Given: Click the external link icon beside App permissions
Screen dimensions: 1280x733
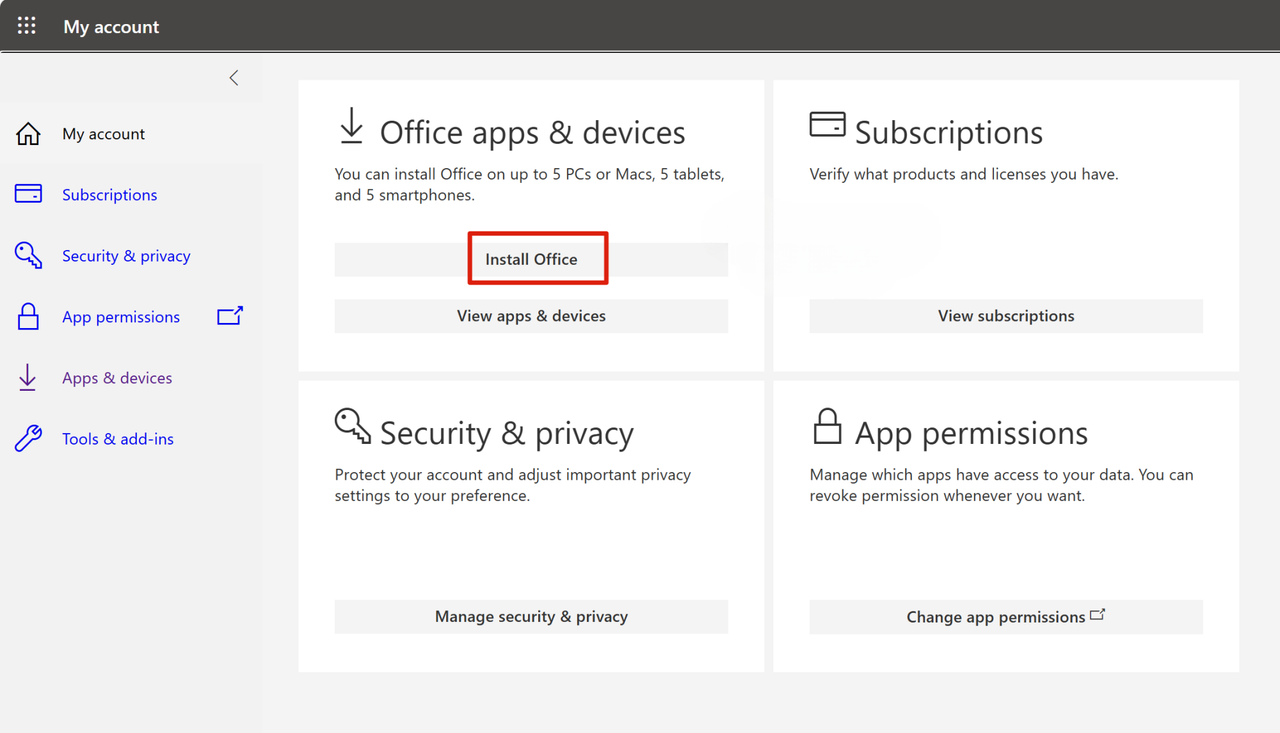Looking at the screenshot, I should tap(229, 316).
